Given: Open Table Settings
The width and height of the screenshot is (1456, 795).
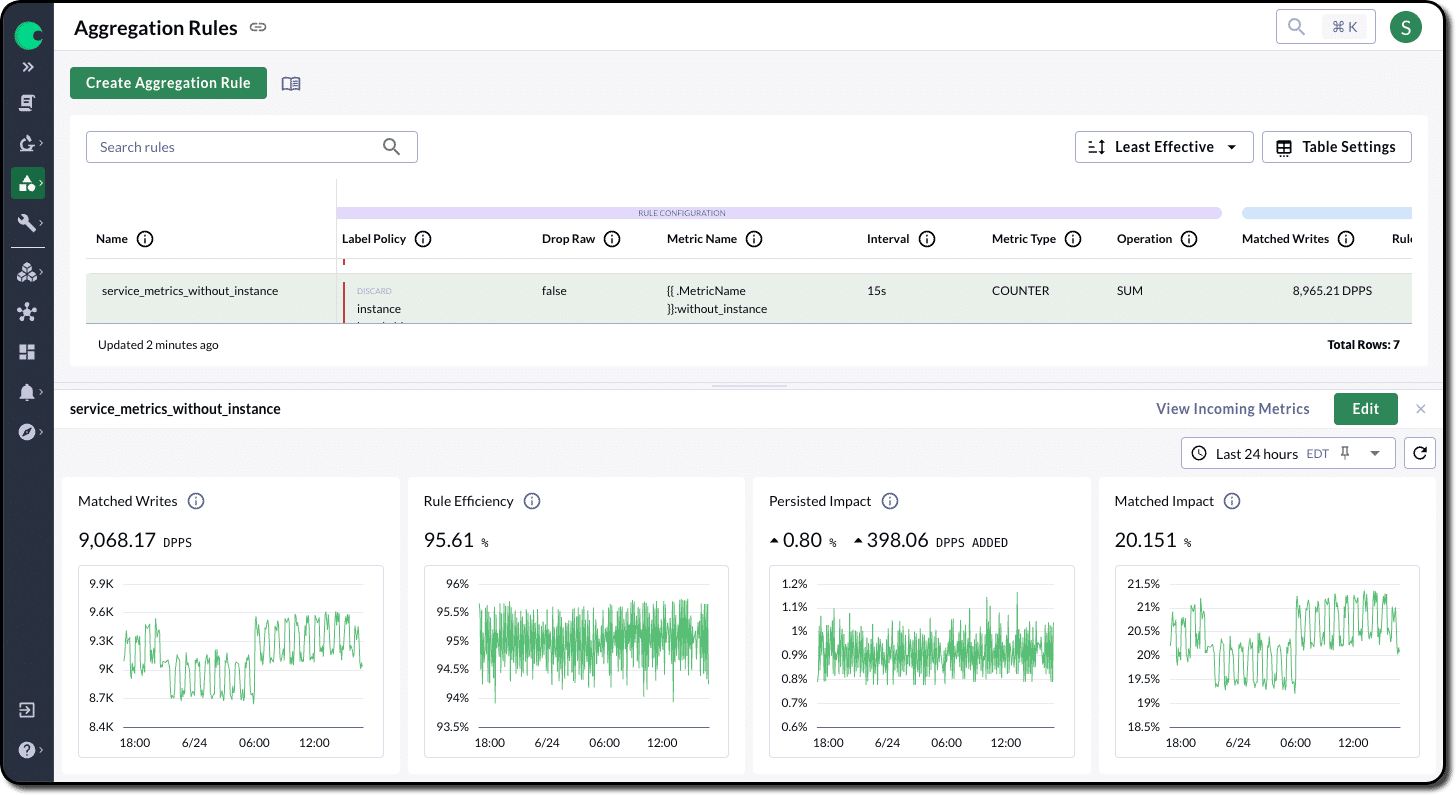Looking at the screenshot, I should point(1336,147).
